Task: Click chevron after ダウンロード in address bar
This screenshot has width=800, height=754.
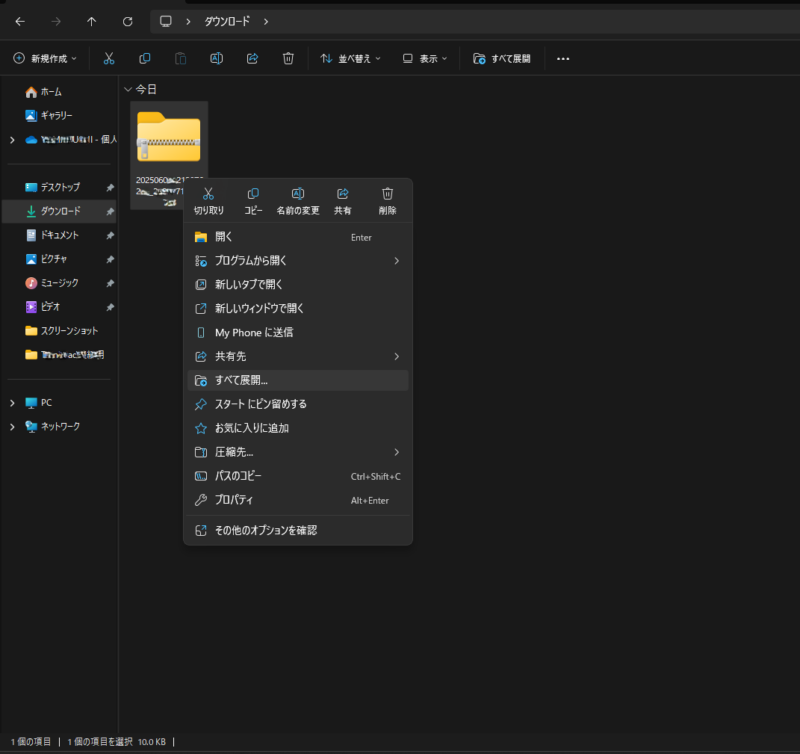Action: click(266, 21)
